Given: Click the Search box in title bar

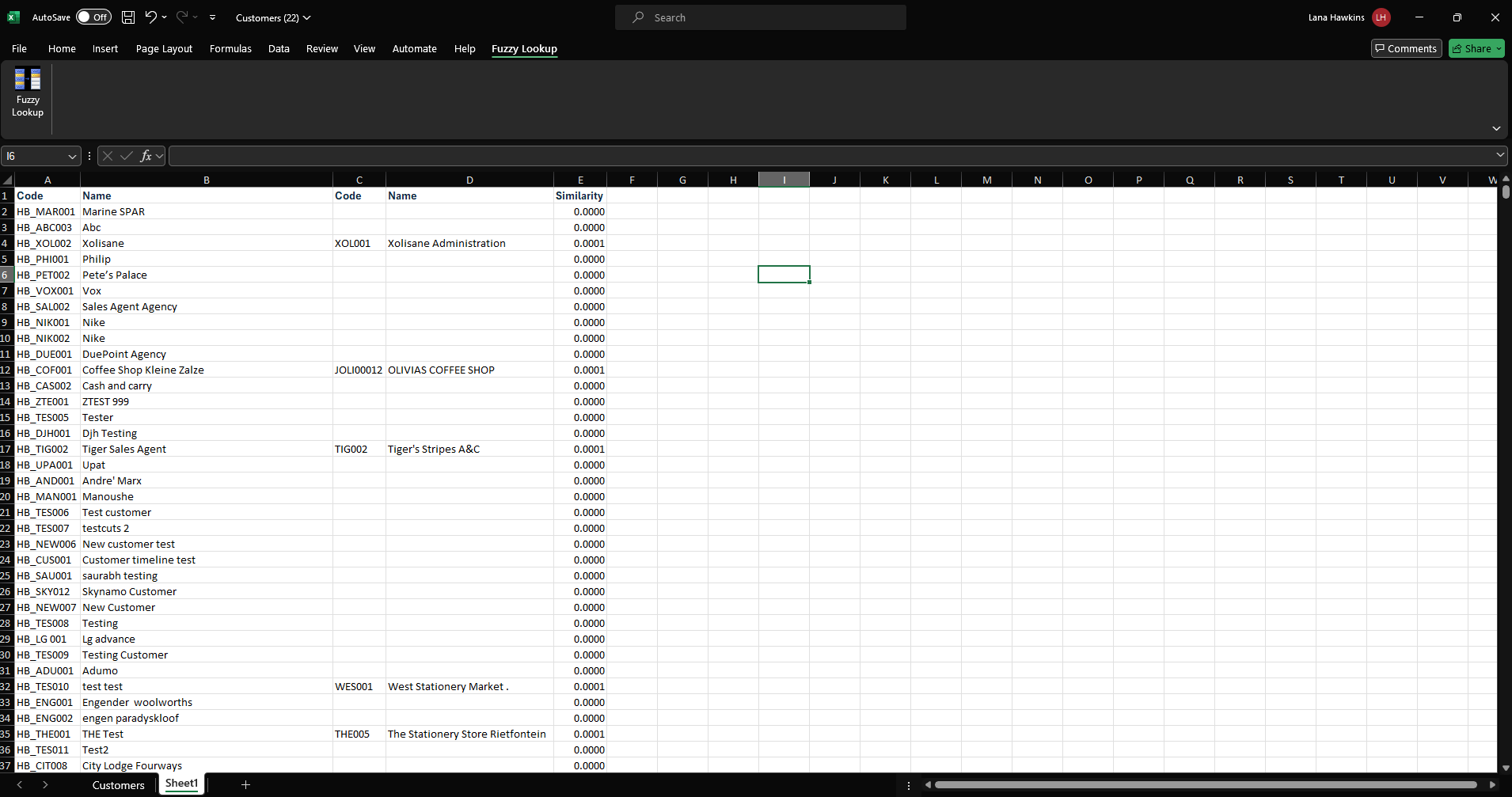Looking at the screenshot, I should tap(760, 17).
